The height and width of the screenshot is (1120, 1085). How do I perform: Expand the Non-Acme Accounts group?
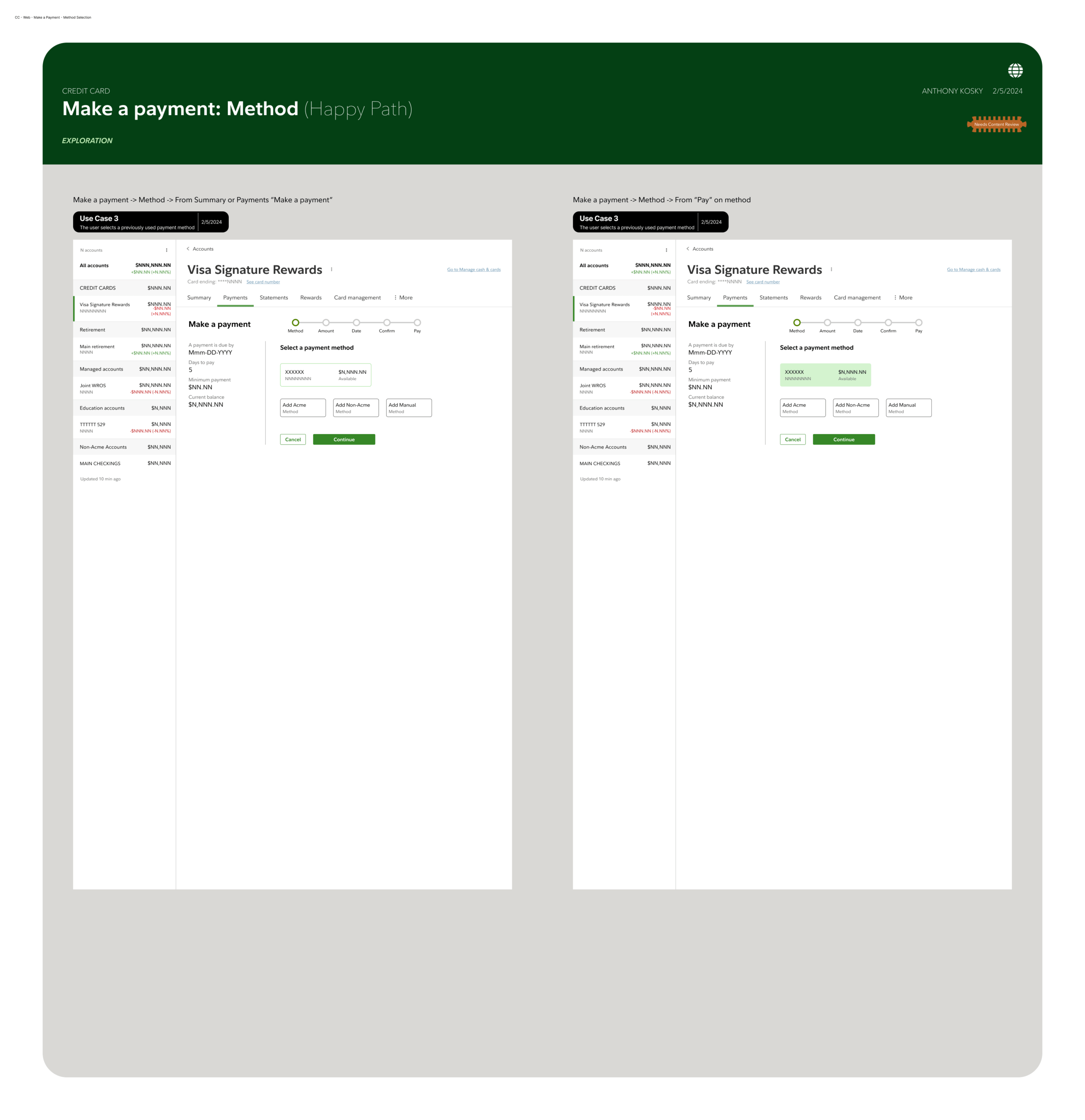point(124,447)
